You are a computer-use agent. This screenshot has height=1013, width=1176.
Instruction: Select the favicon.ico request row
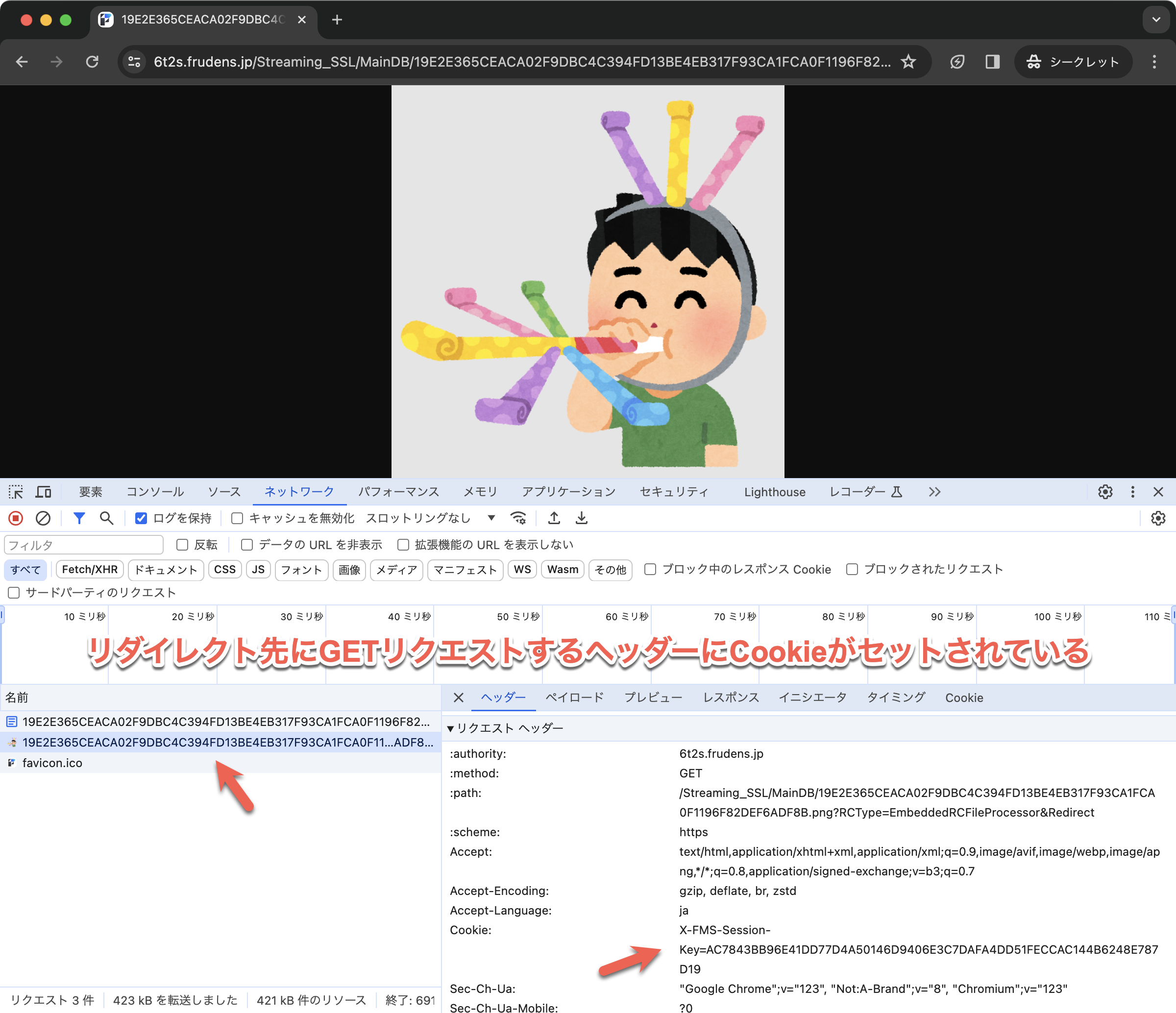click(x=220, y=763)
